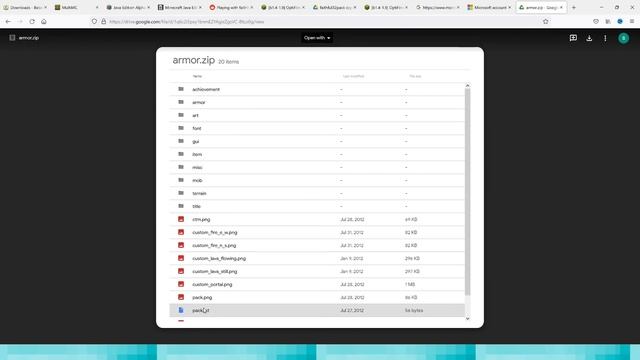Click the file list scrollbar thumb
Viewport: 640px width, 360px height.
467,191
